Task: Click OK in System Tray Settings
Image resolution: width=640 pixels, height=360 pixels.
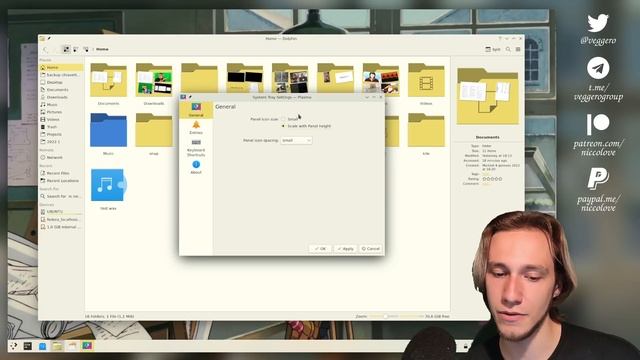Action: tap(320, 249)
